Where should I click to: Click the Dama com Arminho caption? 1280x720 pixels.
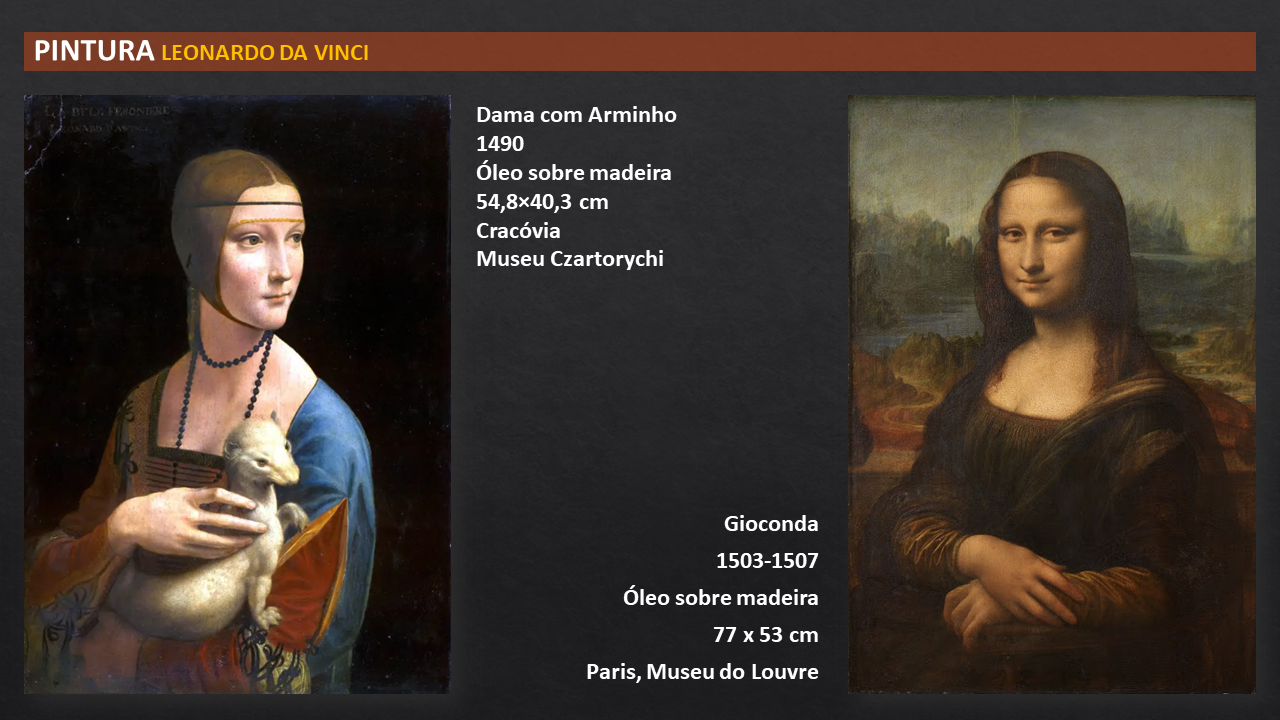(x=576, y=115)
